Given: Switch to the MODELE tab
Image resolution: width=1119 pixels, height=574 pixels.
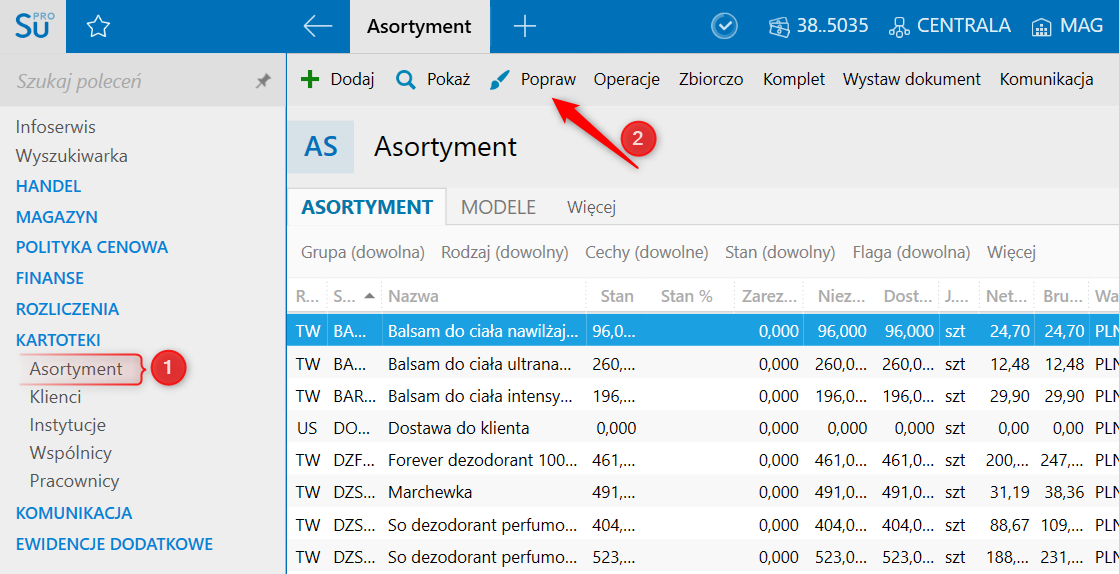Looking at the screenshot, I should pos(498,207).
